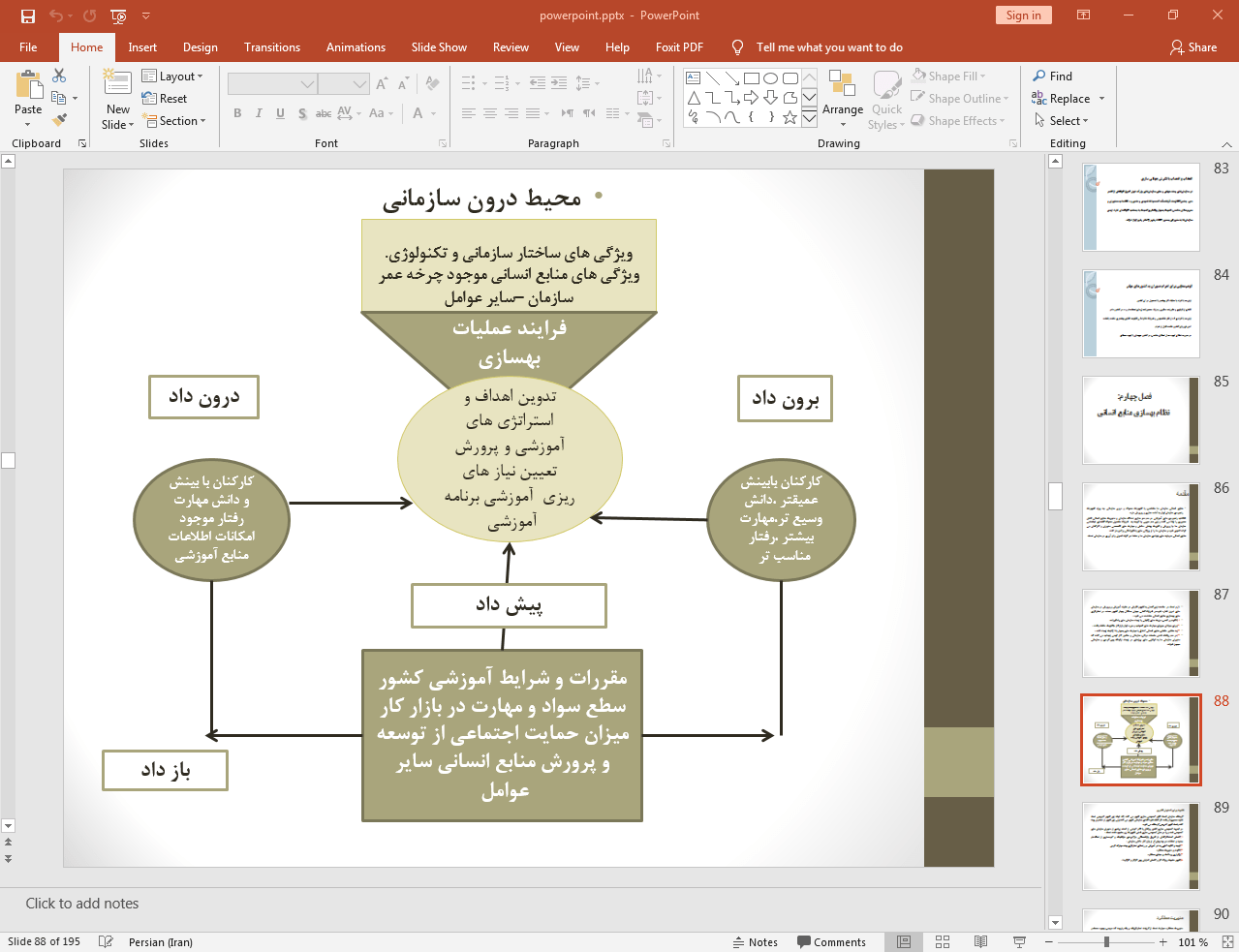Open the Clipboard dialog launcher

[82, 143]
